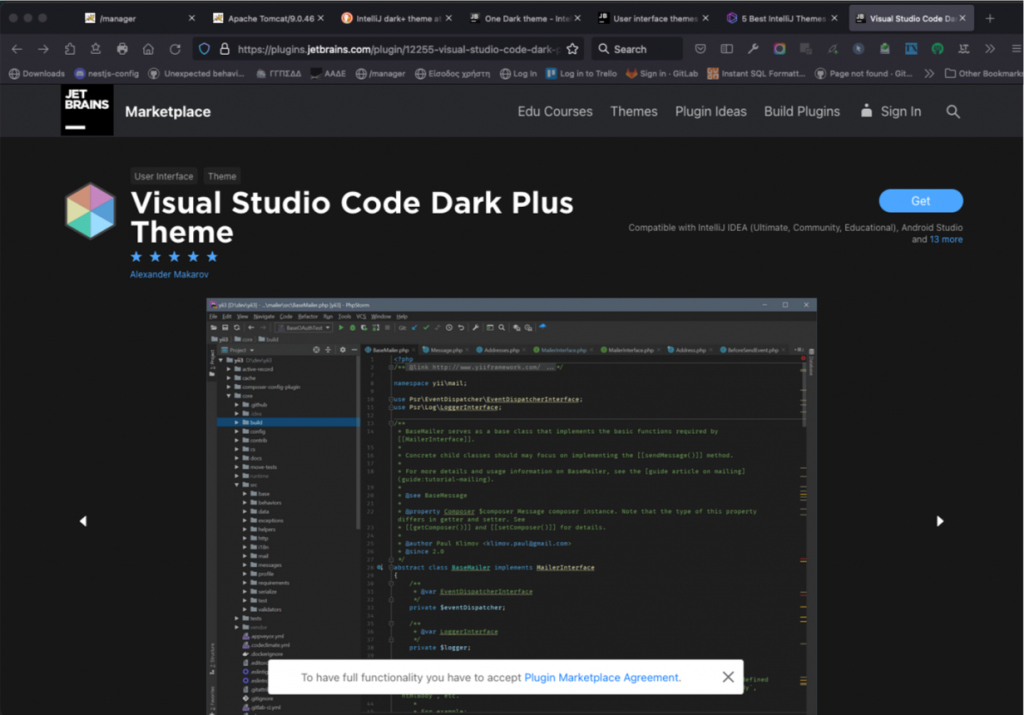Open the ΑΑΔΕ bookmark
The image size is (1024, 715).
pos(328,74)
